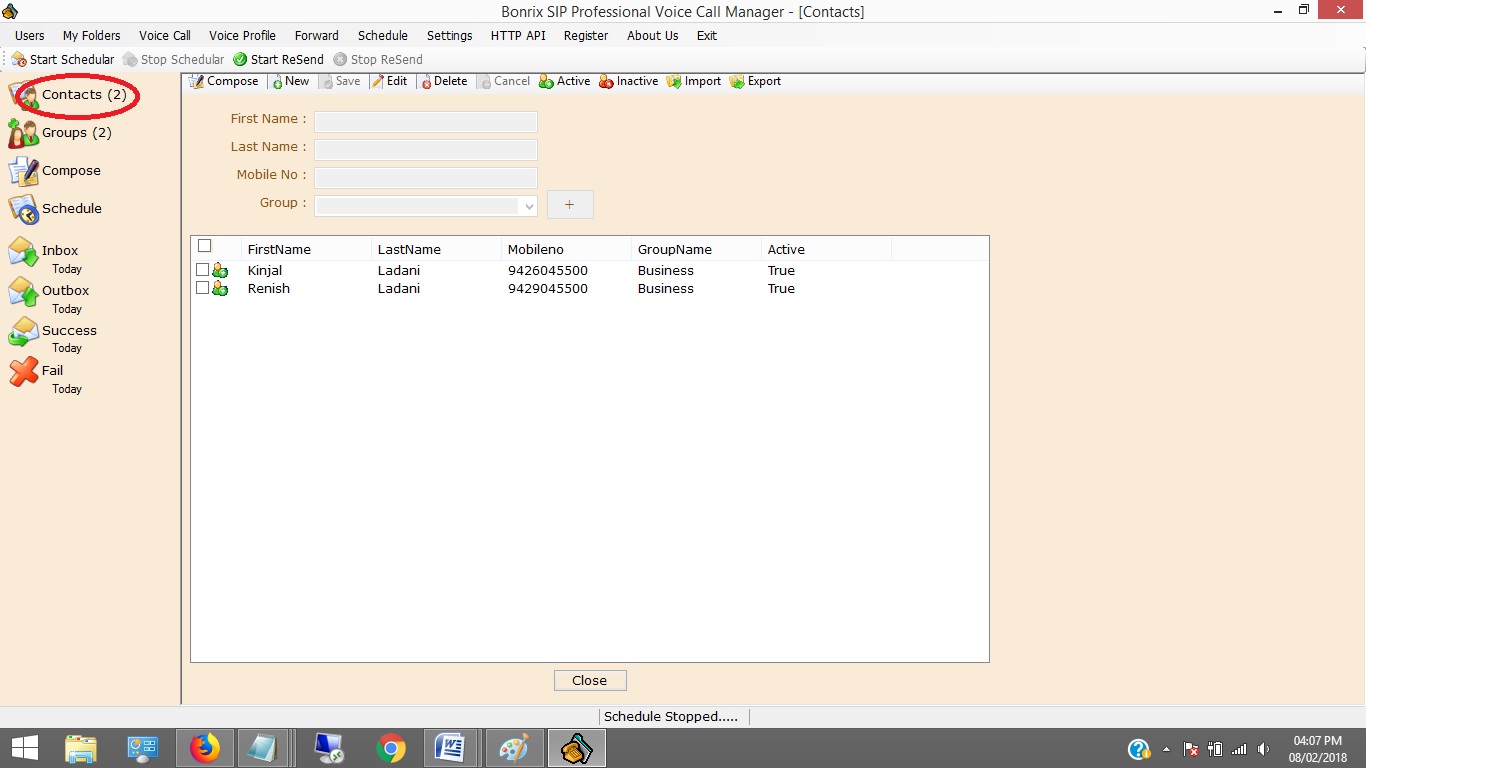Click the Close button
The image size is (1503, 768).
[x=590, y=680]
